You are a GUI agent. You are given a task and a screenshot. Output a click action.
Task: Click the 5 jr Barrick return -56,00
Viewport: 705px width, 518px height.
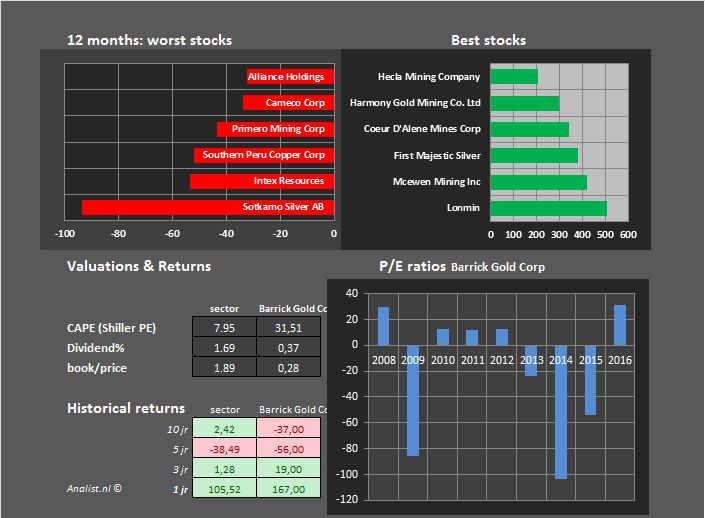[x=287, y=448]
